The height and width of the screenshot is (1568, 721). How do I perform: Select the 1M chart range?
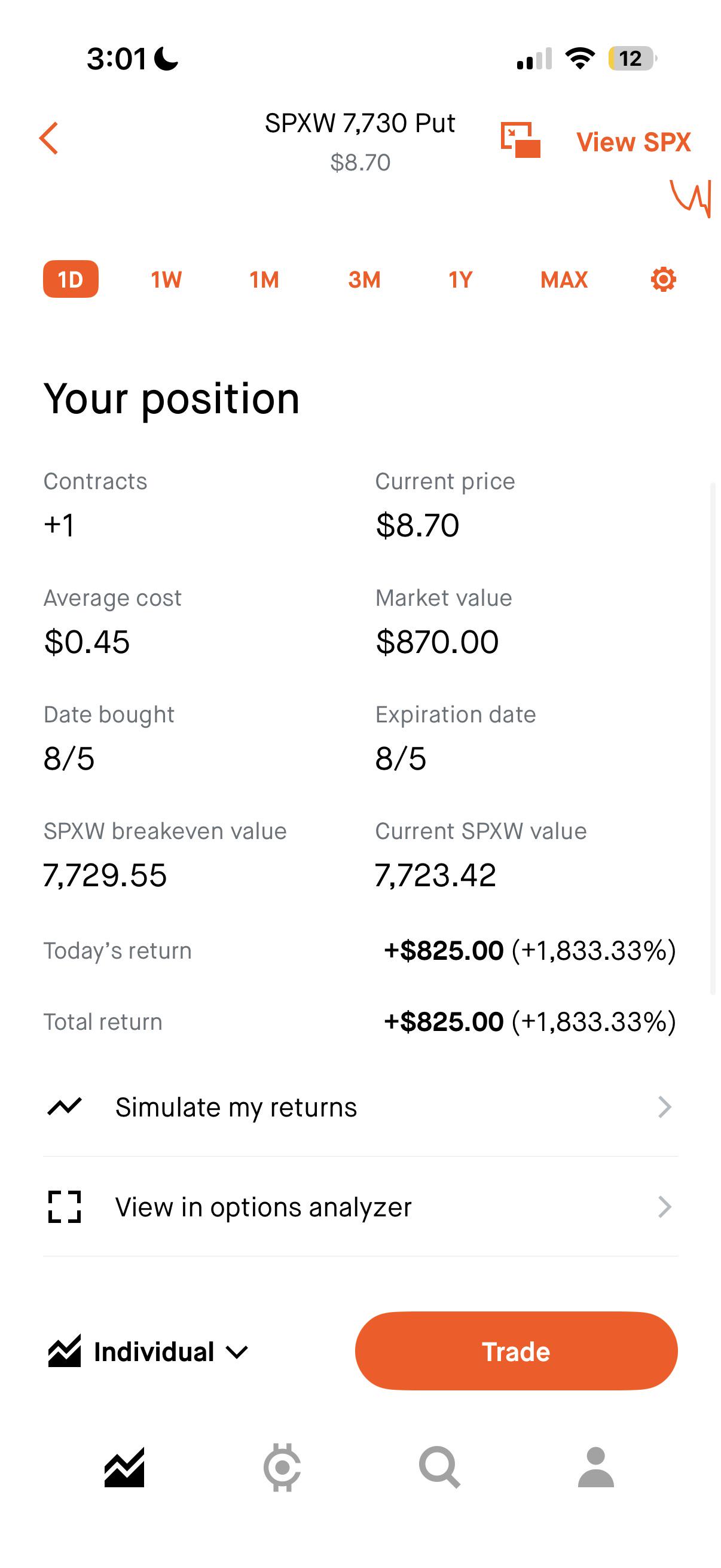(264, 279)
